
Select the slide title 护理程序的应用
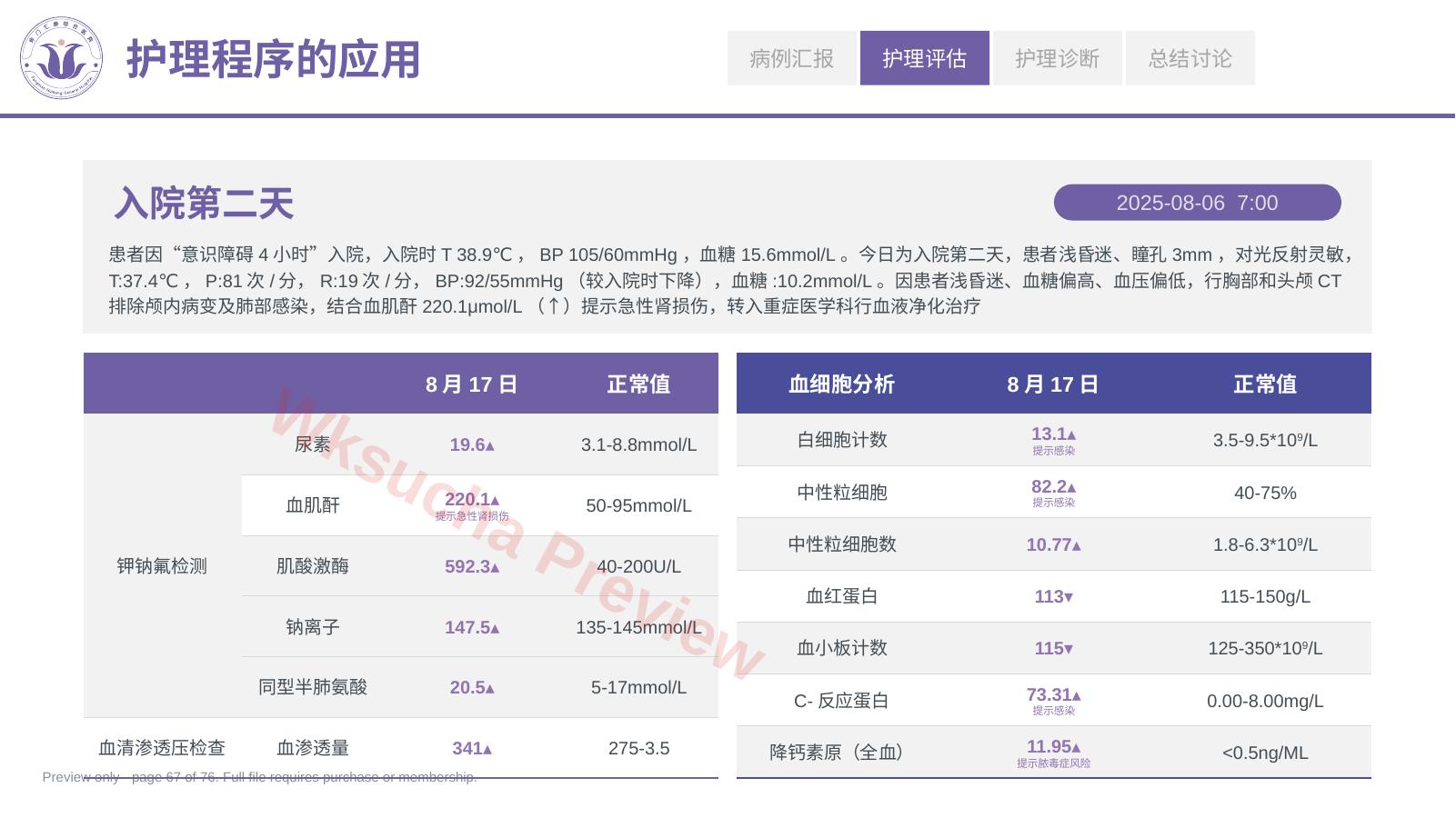(x=273, y=60)
